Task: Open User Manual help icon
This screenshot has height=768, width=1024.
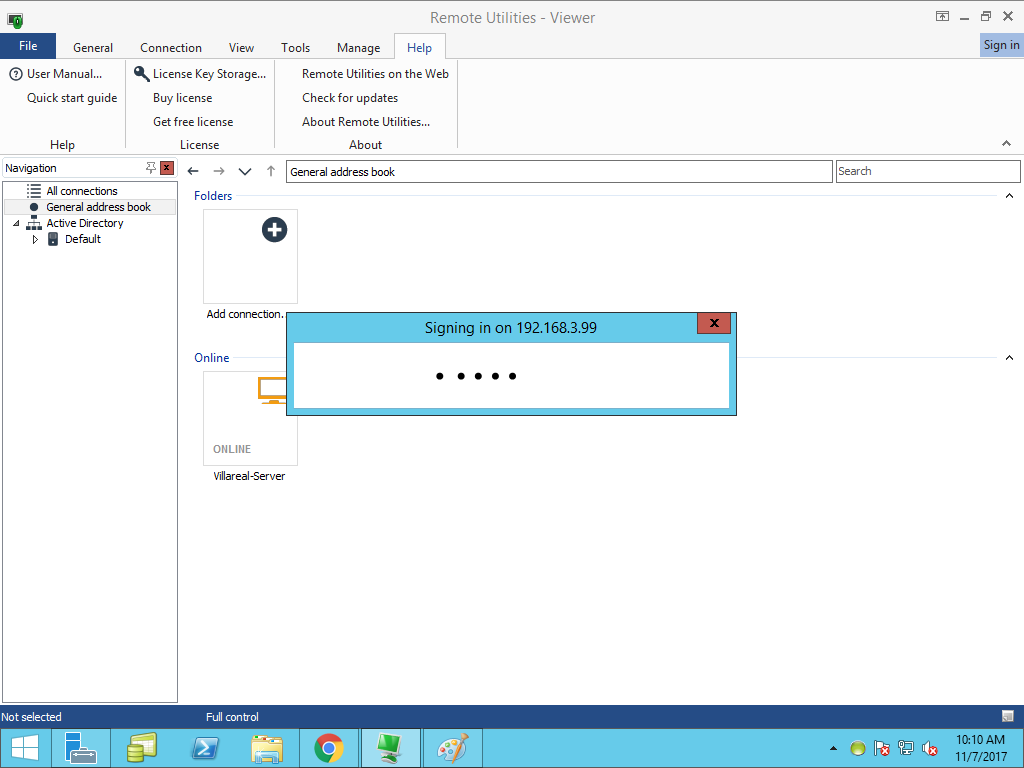Action: (16, 74)
